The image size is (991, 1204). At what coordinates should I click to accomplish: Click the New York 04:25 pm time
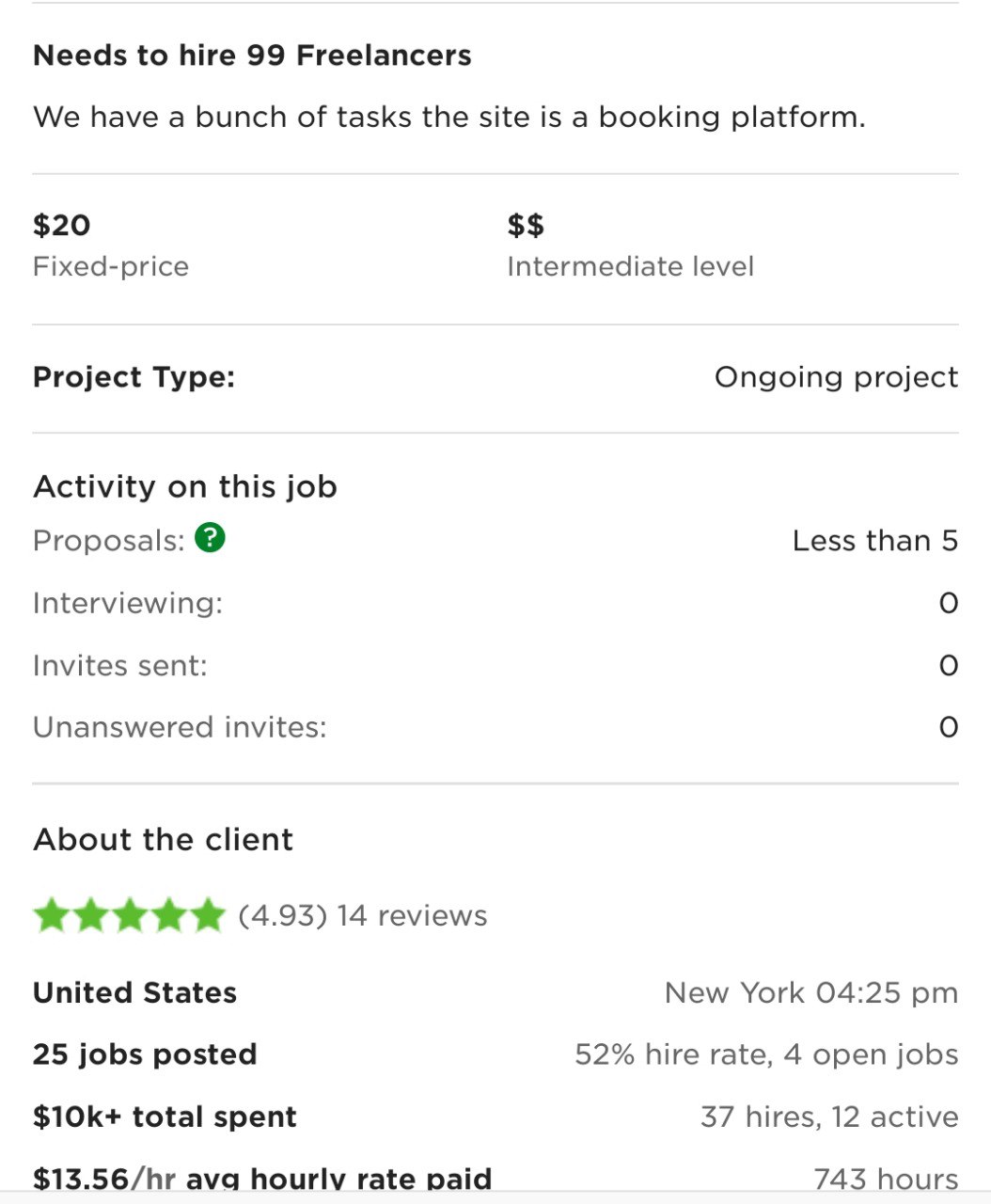coord(811,993)
